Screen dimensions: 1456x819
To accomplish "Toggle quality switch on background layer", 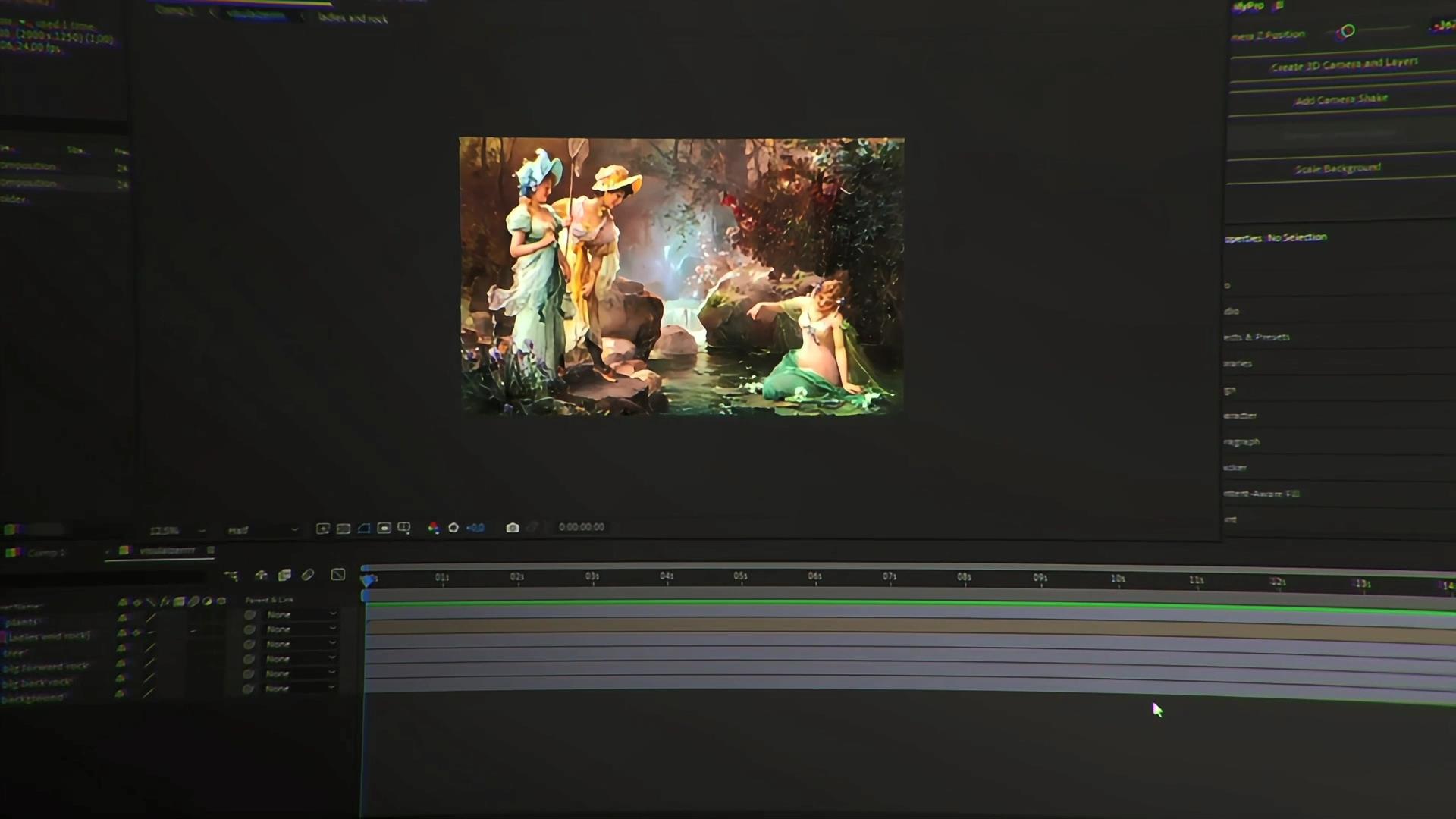I will pos(148,692).
